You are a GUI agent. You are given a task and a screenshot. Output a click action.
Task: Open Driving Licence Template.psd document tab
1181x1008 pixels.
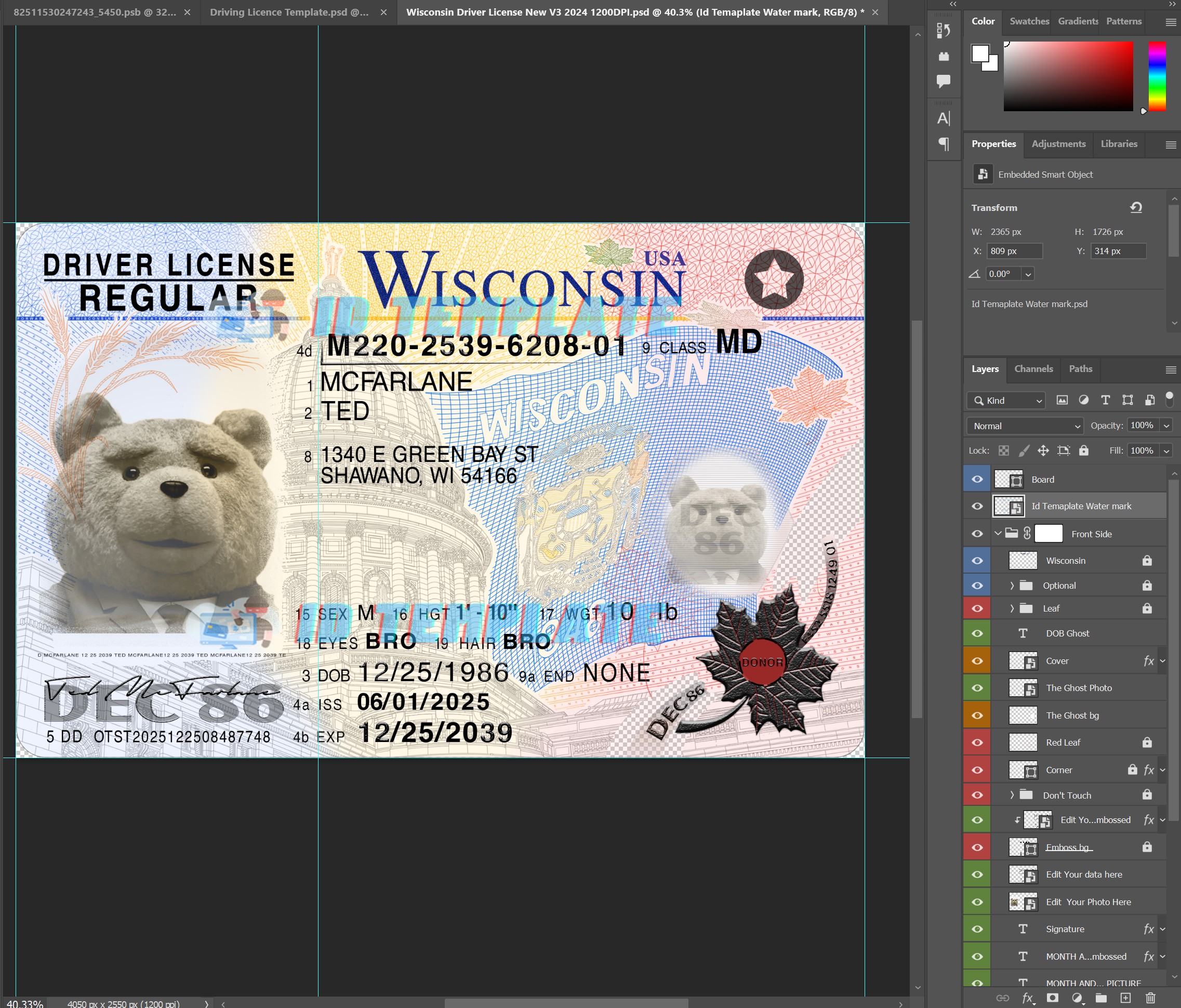(289, 12)
